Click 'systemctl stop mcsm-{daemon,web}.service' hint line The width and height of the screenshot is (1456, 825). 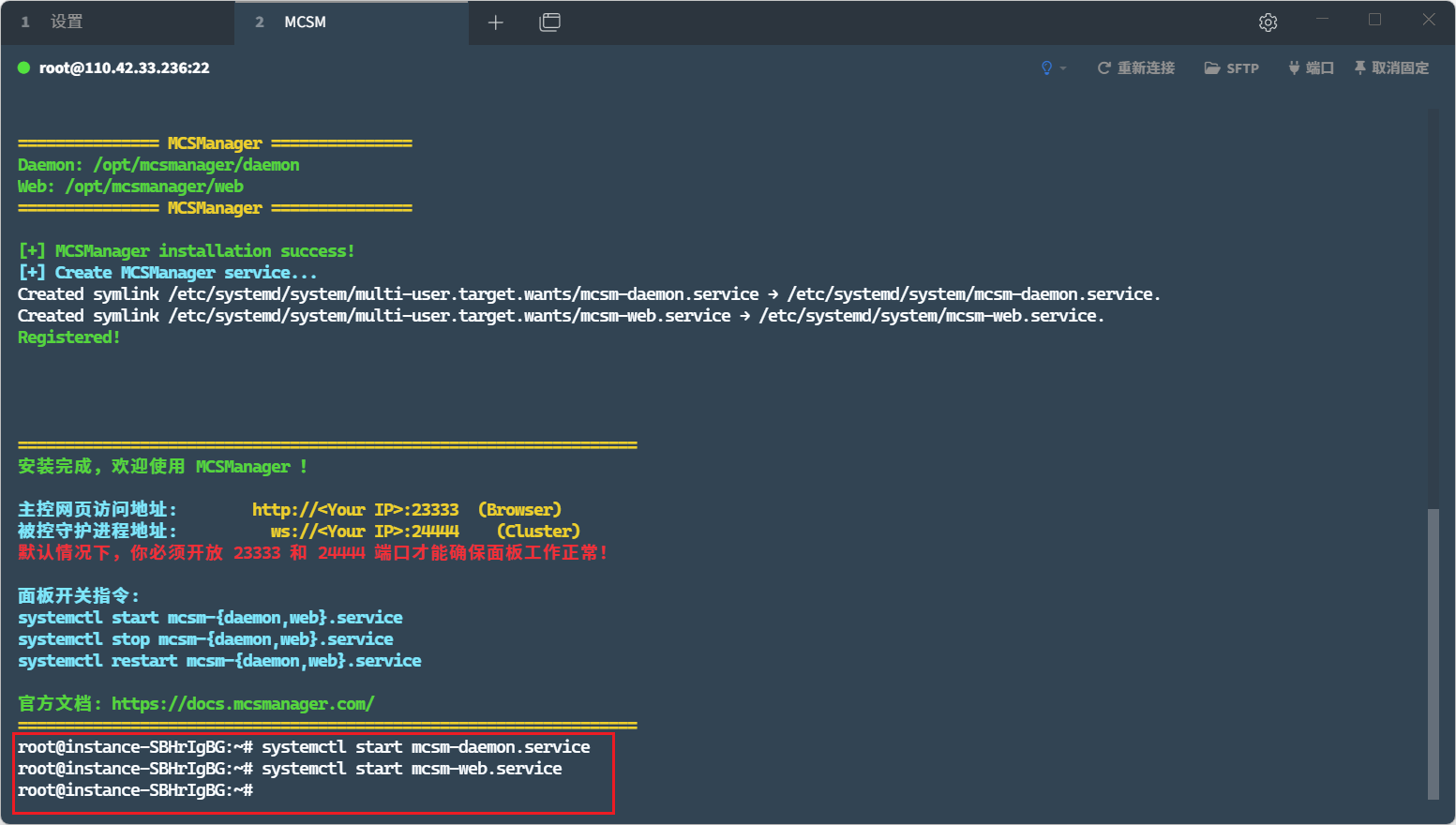click(x=205, y=639)
